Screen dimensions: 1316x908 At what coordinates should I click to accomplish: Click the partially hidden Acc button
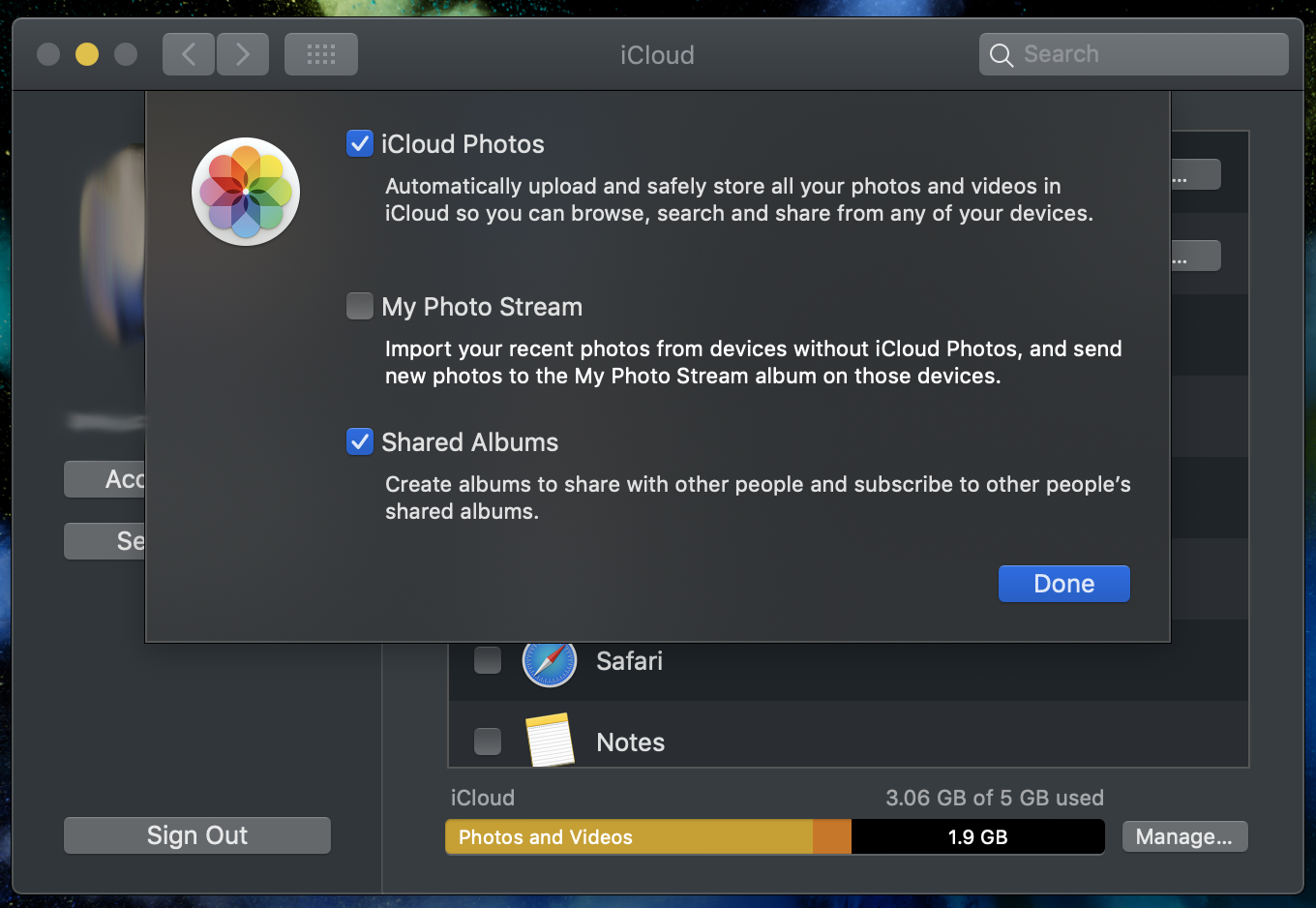(x=105, y=479)
